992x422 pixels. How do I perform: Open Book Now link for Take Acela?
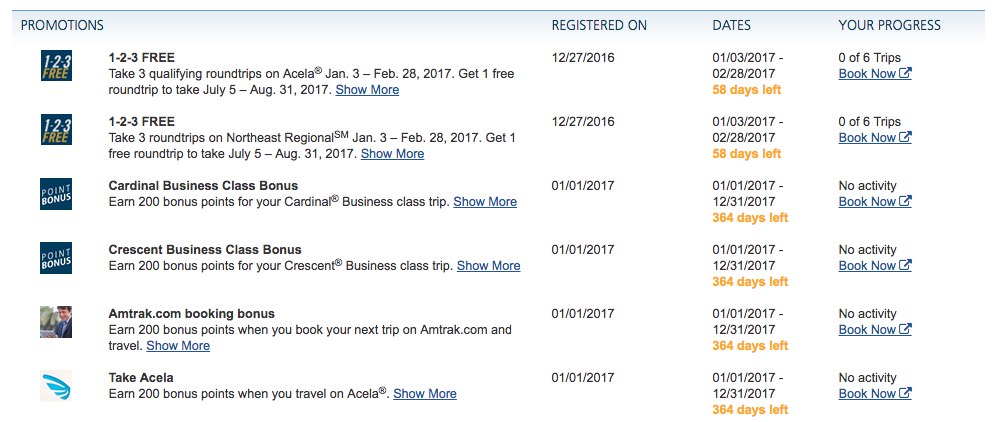[874, 394]
